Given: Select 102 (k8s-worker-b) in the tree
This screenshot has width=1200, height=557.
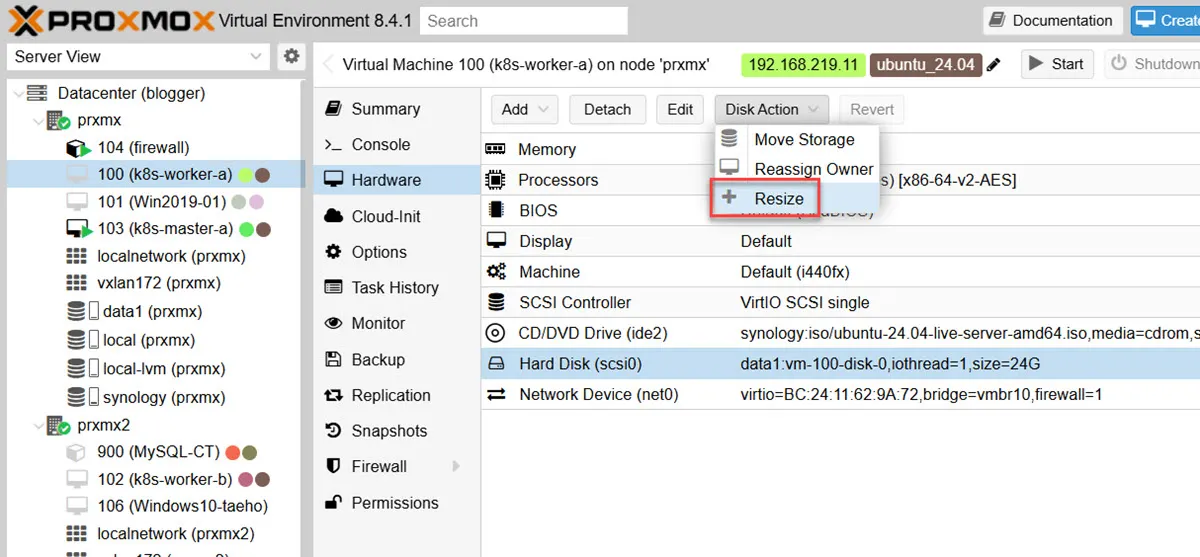Looking at the screenshot, I should click(x=165, y=479).
